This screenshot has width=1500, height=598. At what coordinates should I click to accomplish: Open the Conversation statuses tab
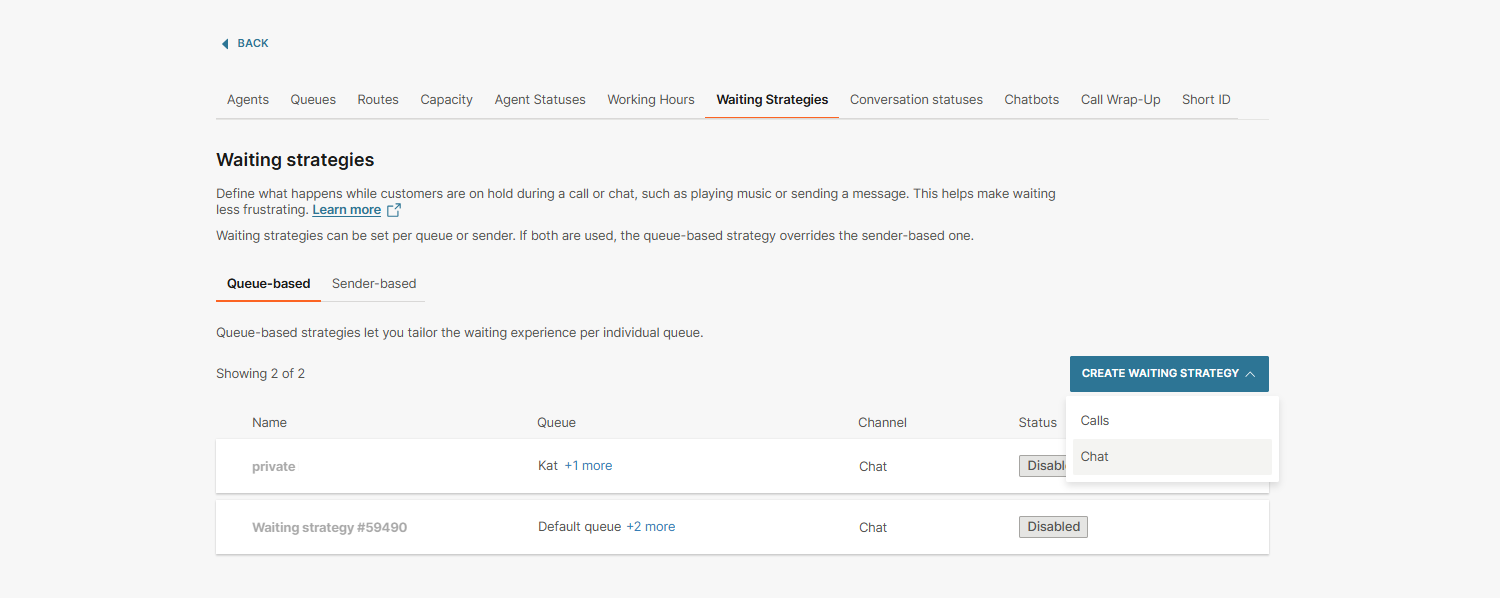916,100
